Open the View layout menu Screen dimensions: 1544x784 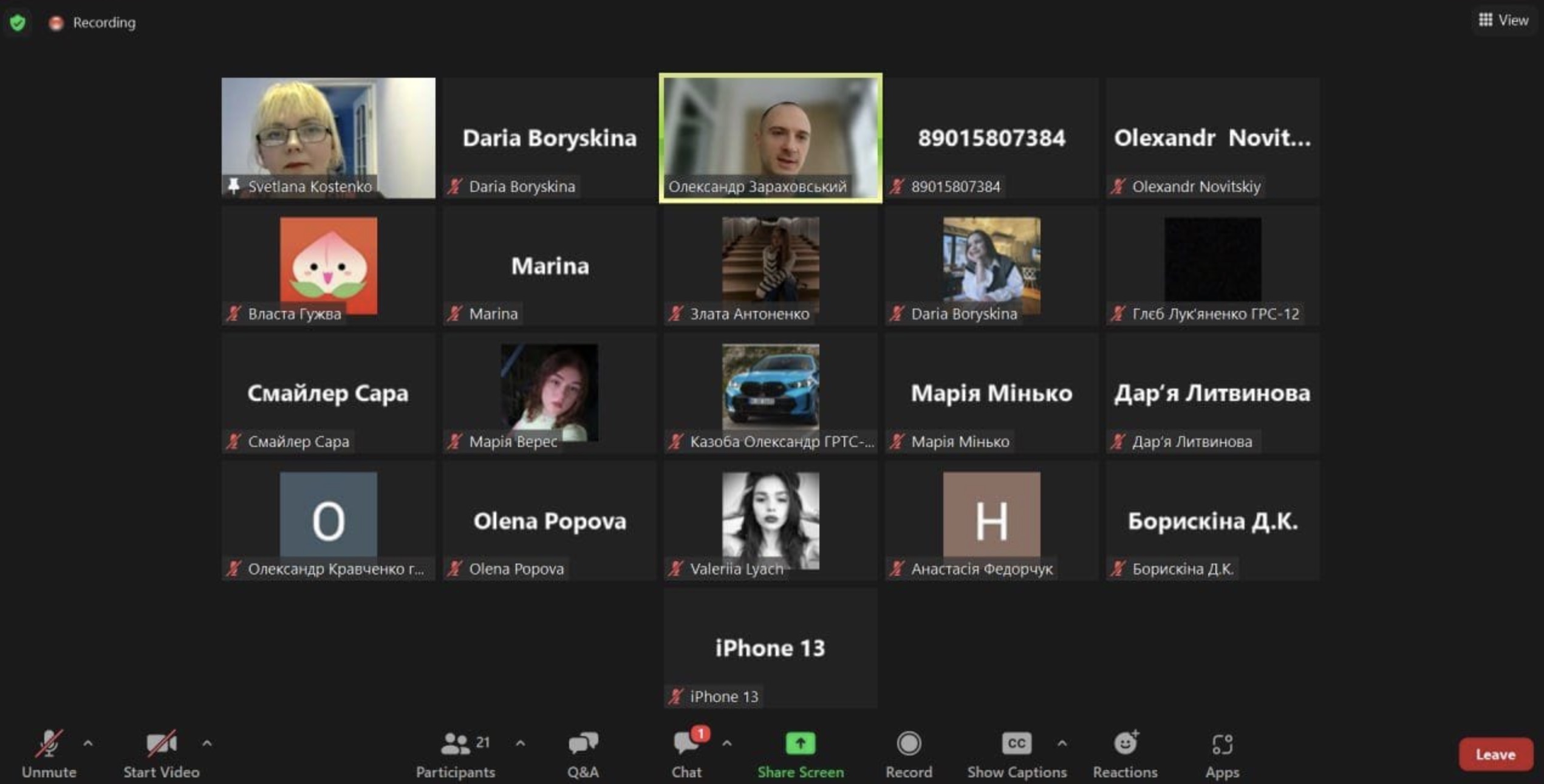pyautogui.click(x=1503, y=21)
